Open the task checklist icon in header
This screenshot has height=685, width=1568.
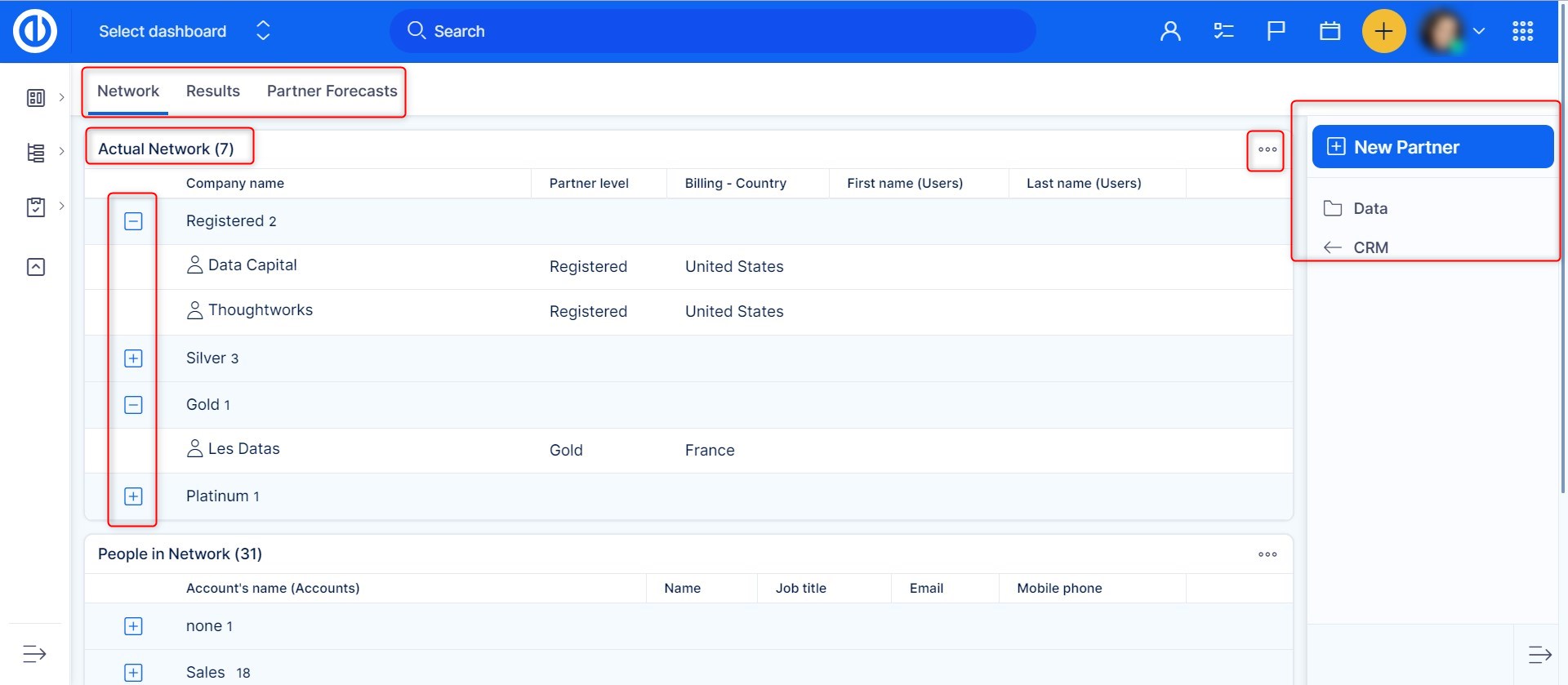(x=1223, y=31)
